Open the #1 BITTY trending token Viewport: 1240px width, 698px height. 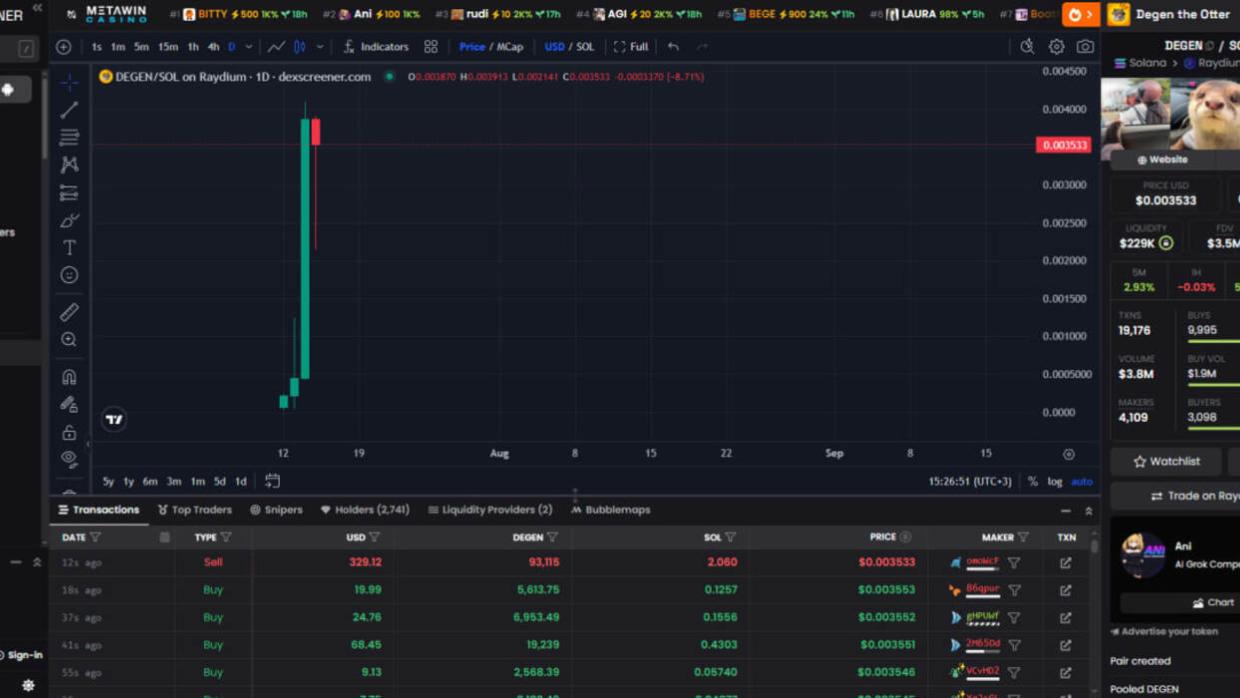tap(238, 14)
